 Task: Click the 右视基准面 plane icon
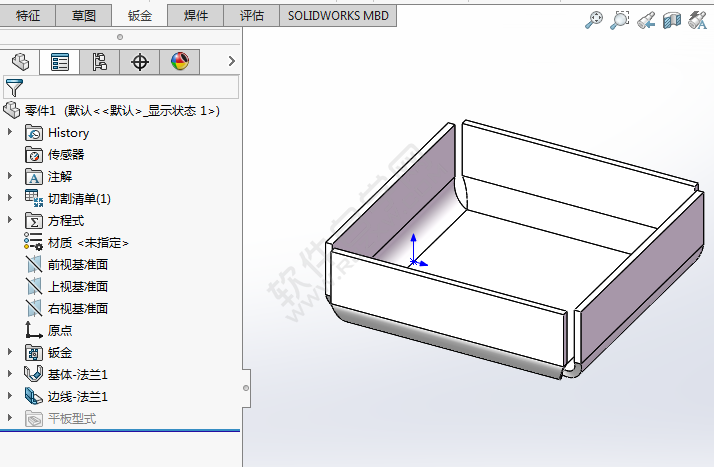[34, 308]
